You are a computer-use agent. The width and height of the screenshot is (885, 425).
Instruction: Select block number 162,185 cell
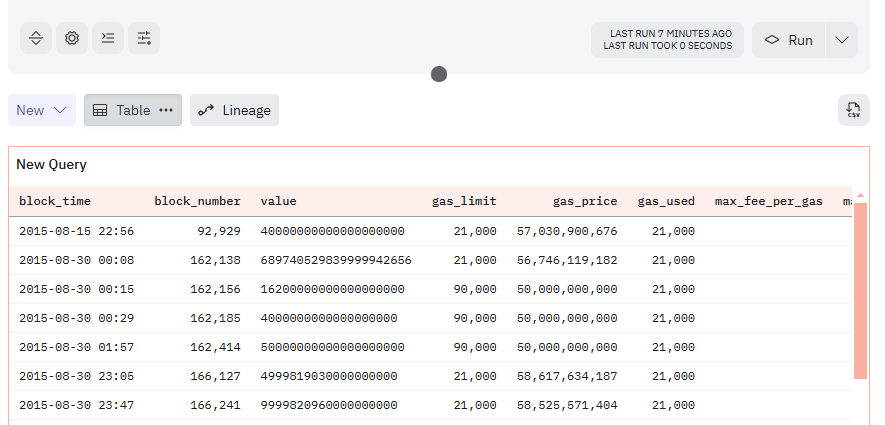(215, 318)
